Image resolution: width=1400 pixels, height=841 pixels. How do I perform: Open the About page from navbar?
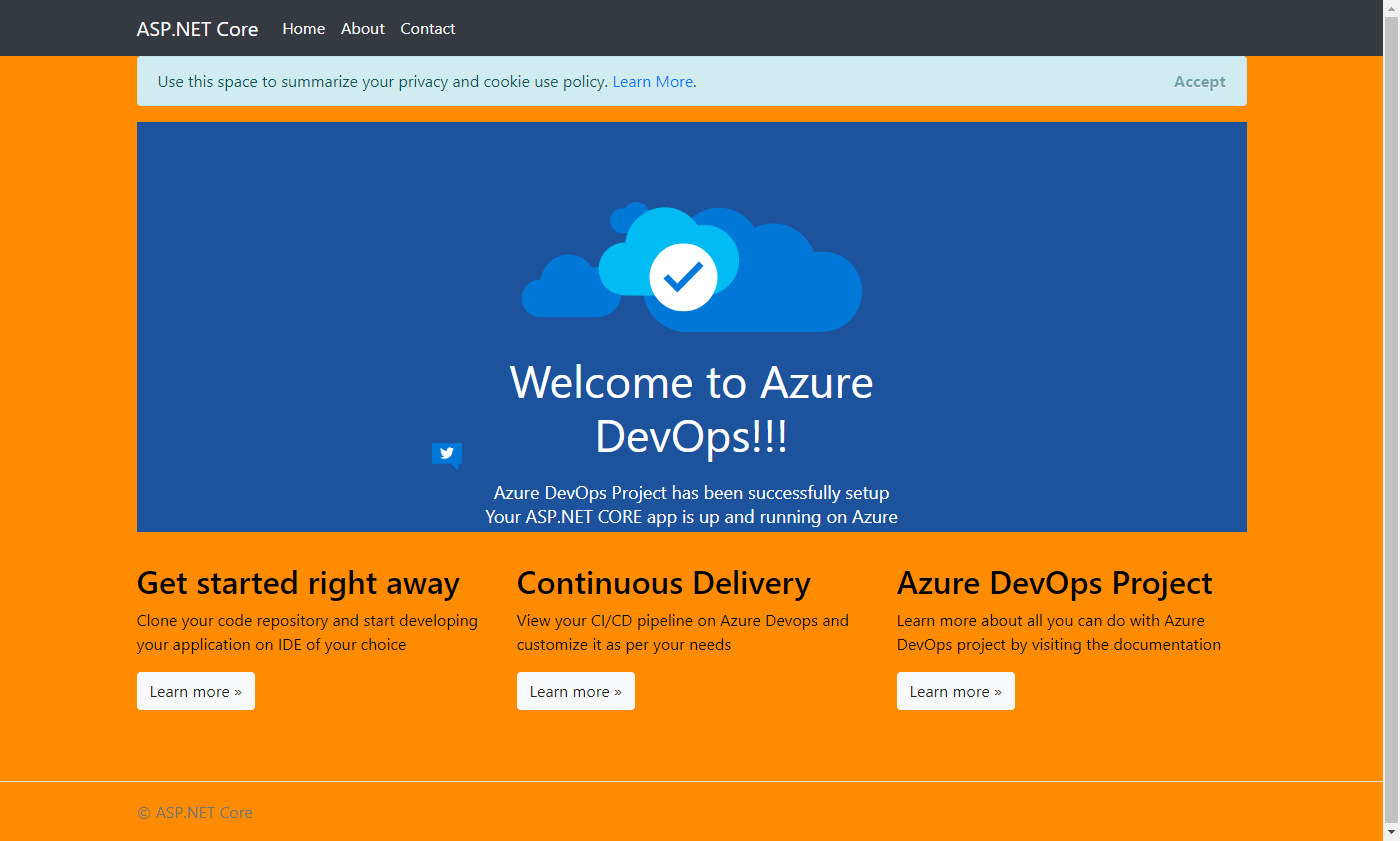point(362,29)
